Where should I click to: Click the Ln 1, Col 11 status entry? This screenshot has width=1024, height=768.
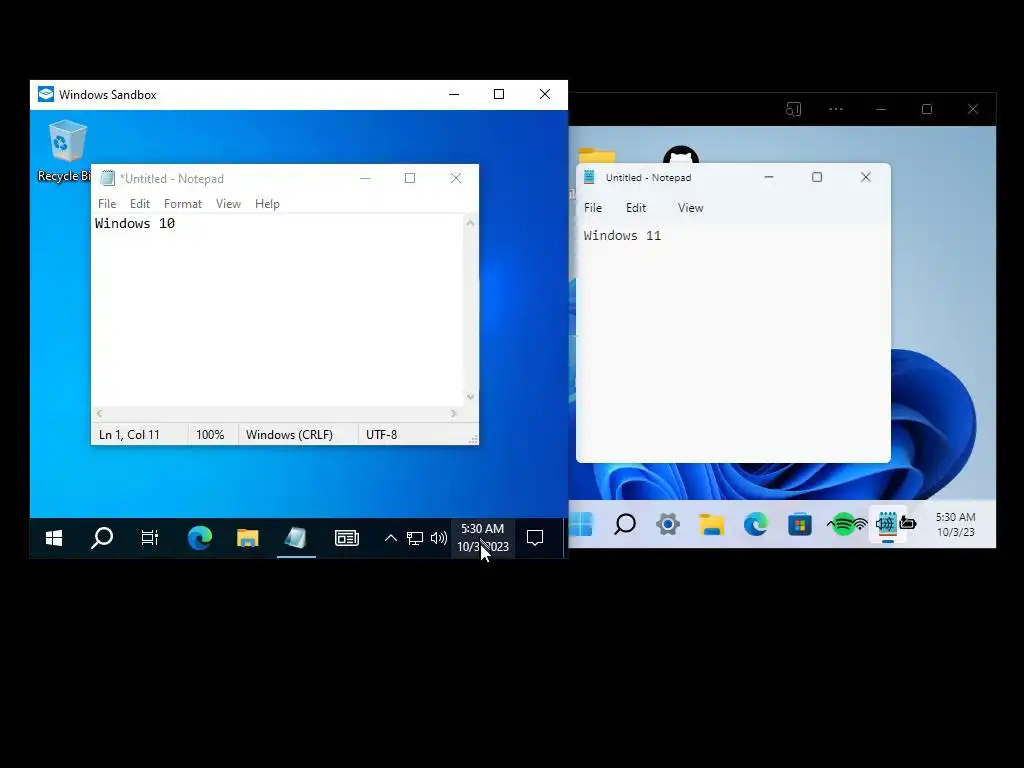(129, 435)
